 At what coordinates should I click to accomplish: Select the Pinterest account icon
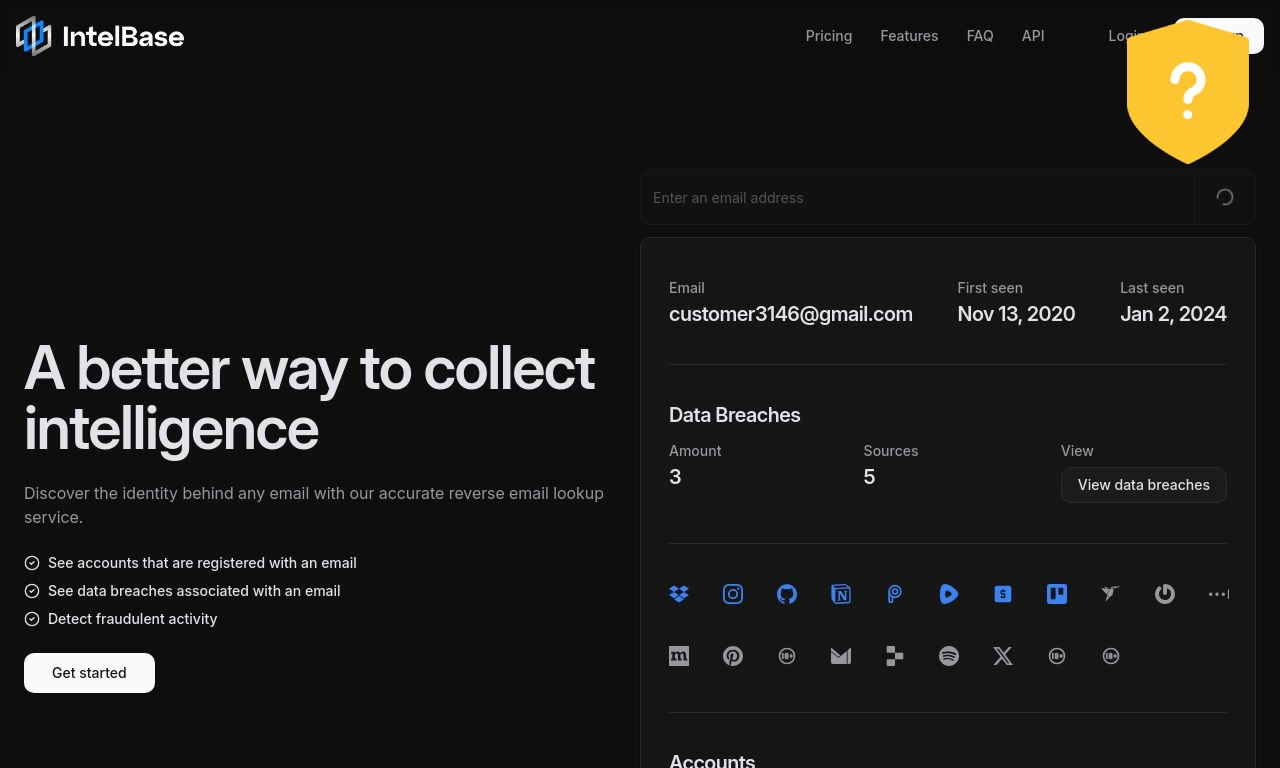click(x=733, y=656)
